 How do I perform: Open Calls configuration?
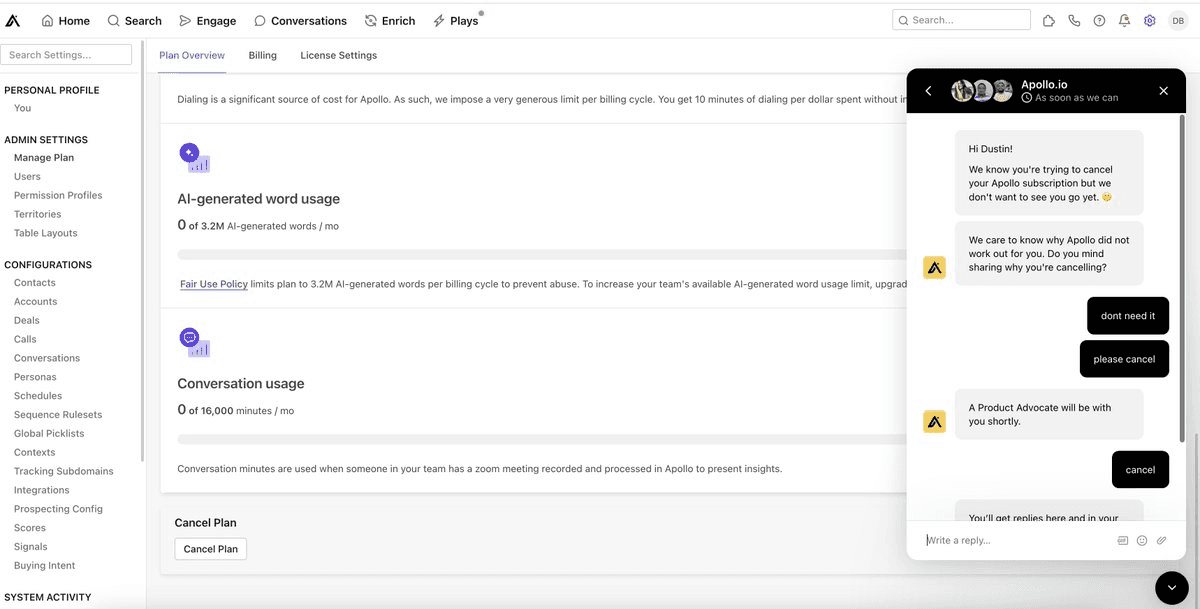coord(25,340)
